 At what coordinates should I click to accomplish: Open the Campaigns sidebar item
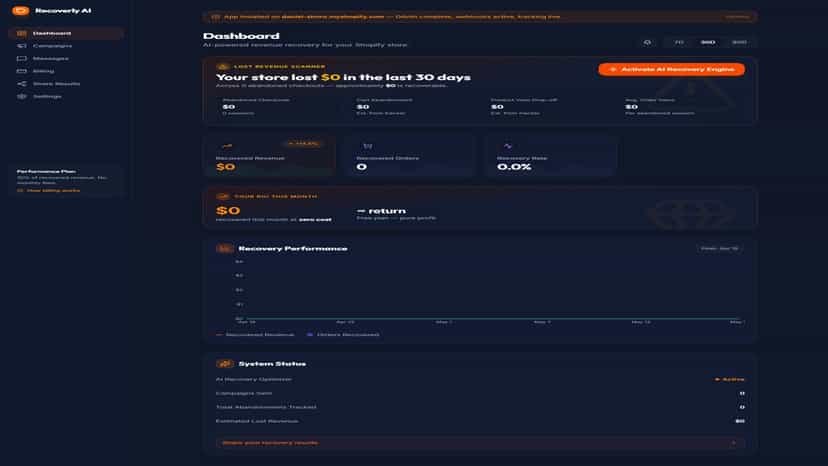pyautogui.click(x=66, y=46)
